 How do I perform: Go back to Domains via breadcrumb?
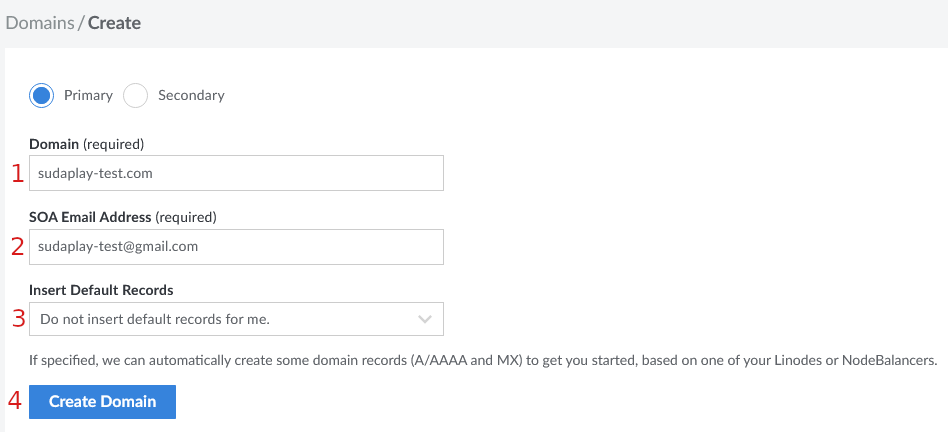click(x=39, y=23)
